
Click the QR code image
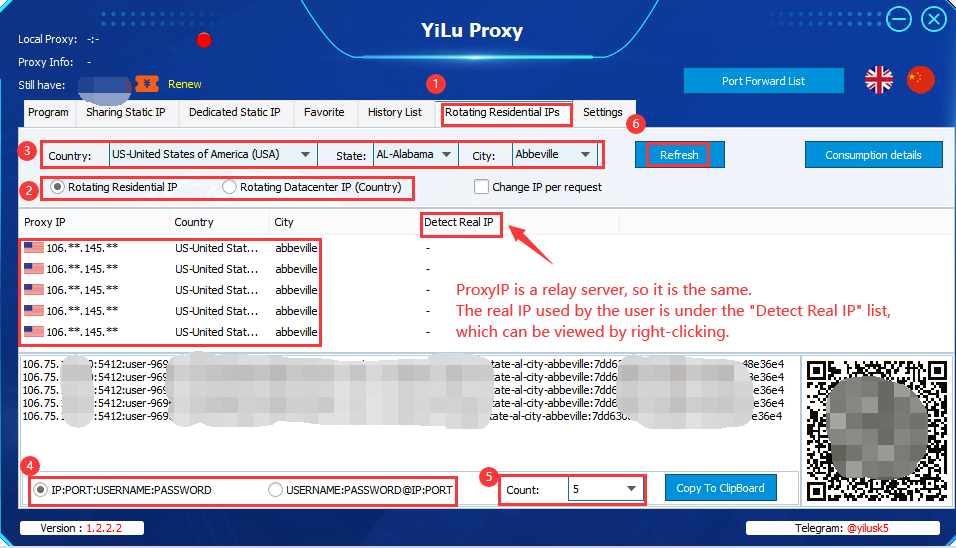tap(877, 430)
